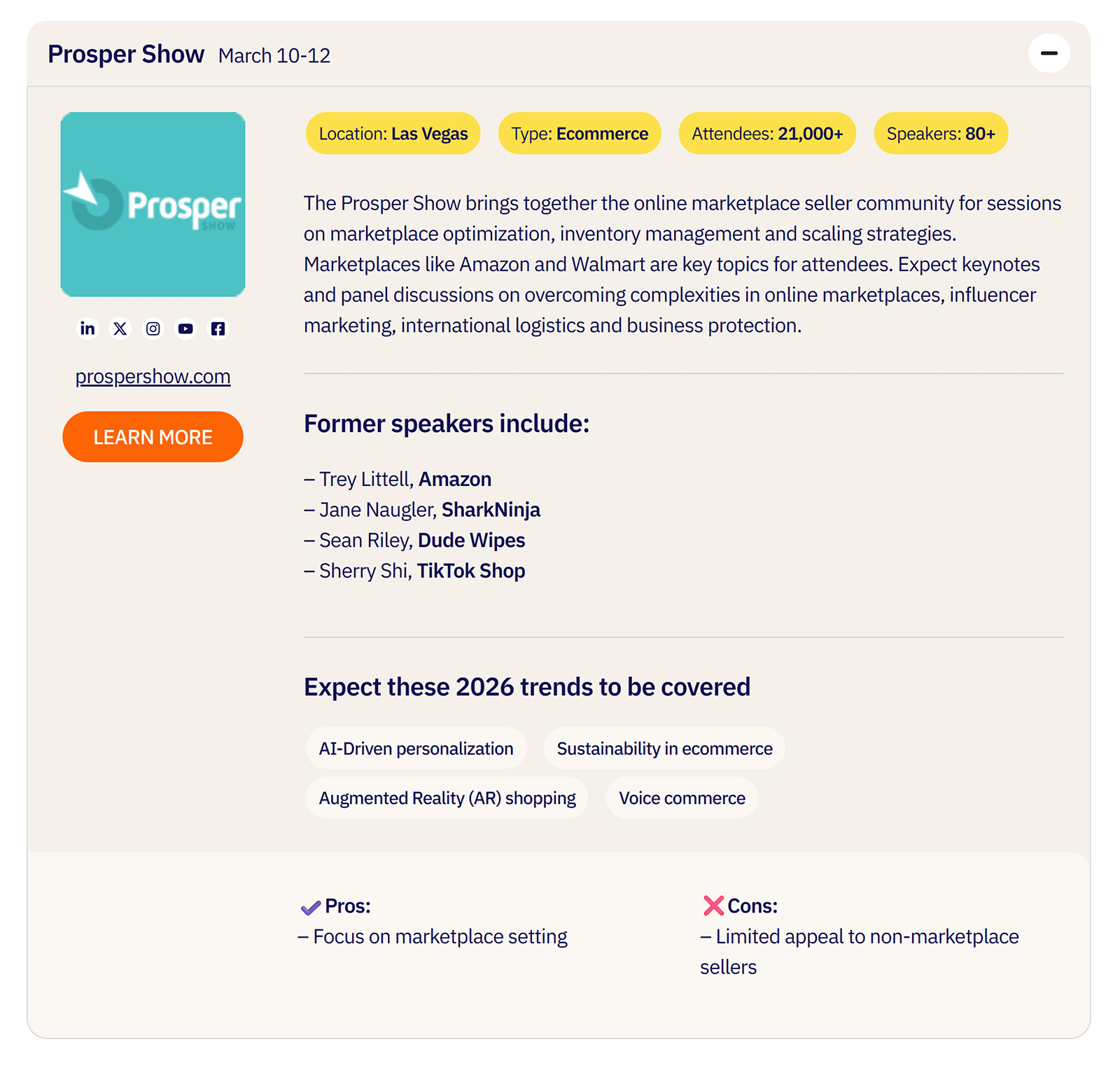Click the Type: Ecommerce pill
The image size is (1120, 1068).
[579, 133]
